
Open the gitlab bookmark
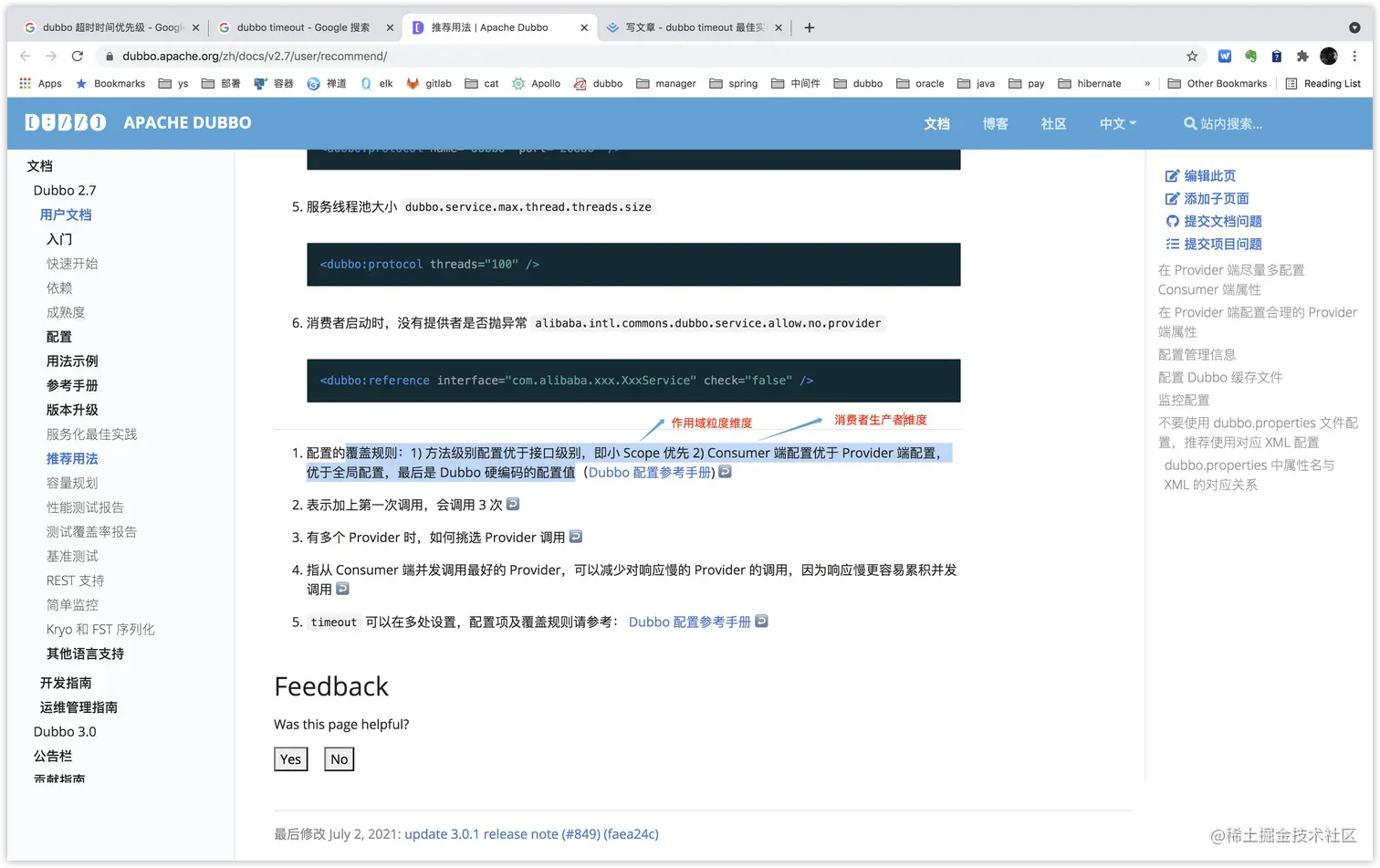(x=429, y=83)
